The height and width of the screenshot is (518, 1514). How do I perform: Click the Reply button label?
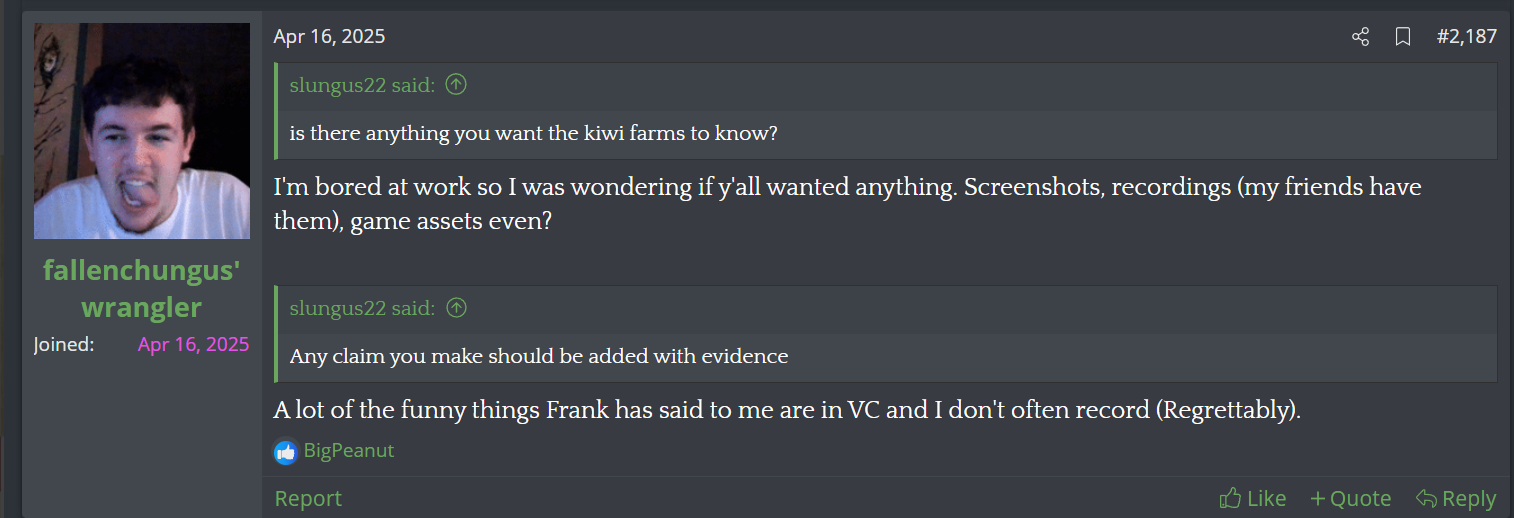[1469, 498]
